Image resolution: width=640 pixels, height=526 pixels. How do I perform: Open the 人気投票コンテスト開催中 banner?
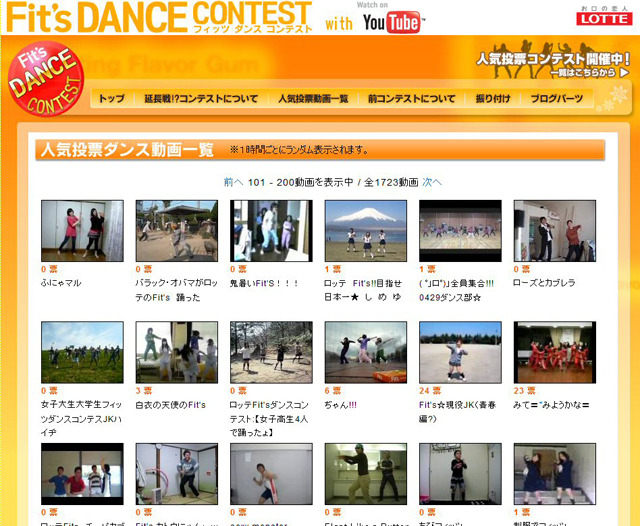coord(553,60)
